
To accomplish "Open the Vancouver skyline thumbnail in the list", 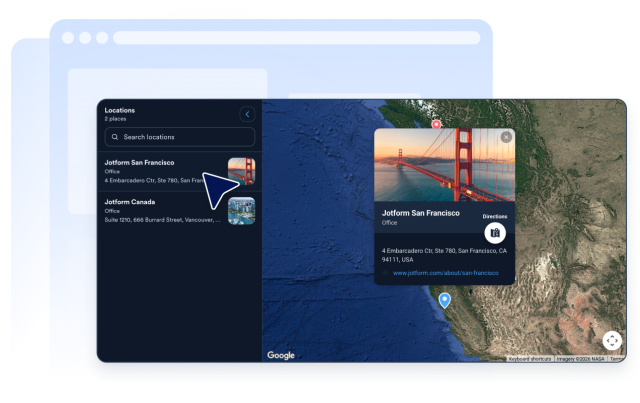I will pos(241,211).
